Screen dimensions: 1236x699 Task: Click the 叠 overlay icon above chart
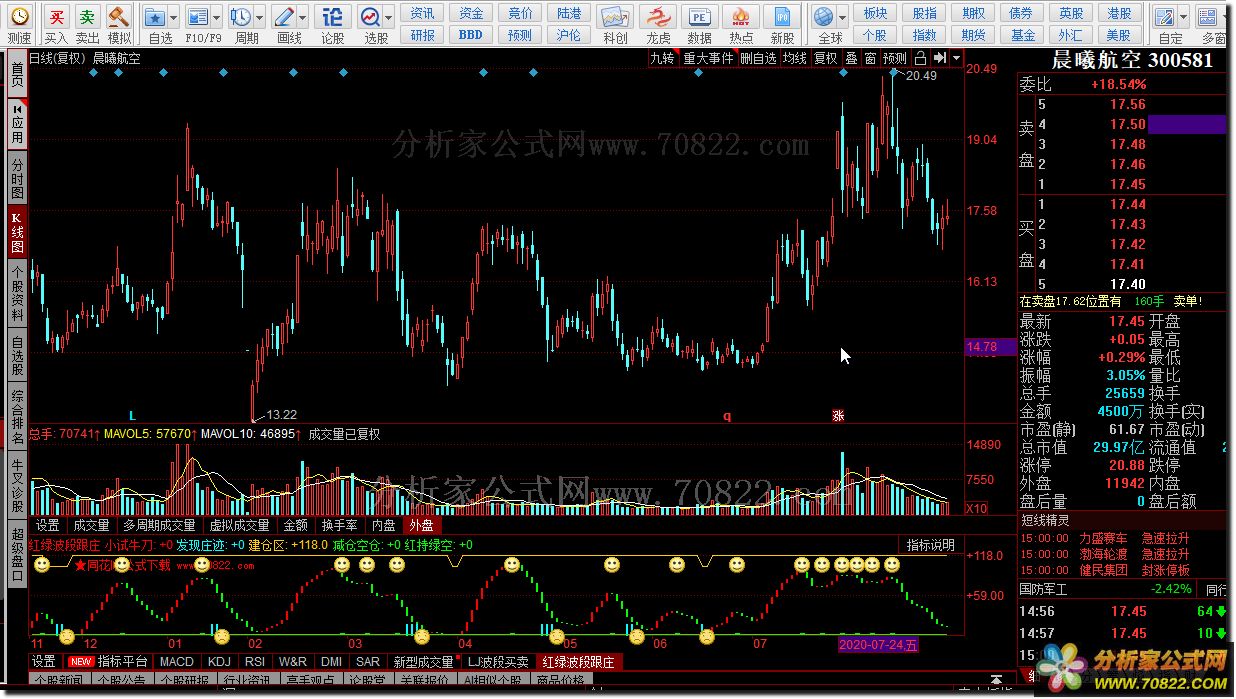pyautogui.click(x=851, y=58)
